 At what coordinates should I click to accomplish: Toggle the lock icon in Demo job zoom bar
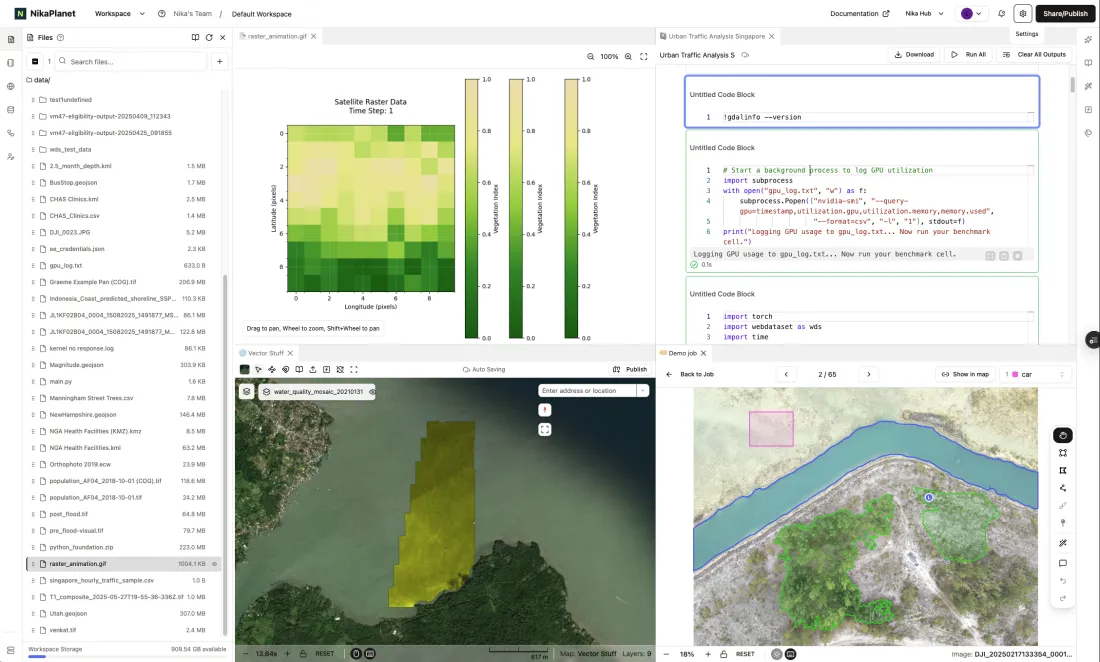click(x=723, y=654)
